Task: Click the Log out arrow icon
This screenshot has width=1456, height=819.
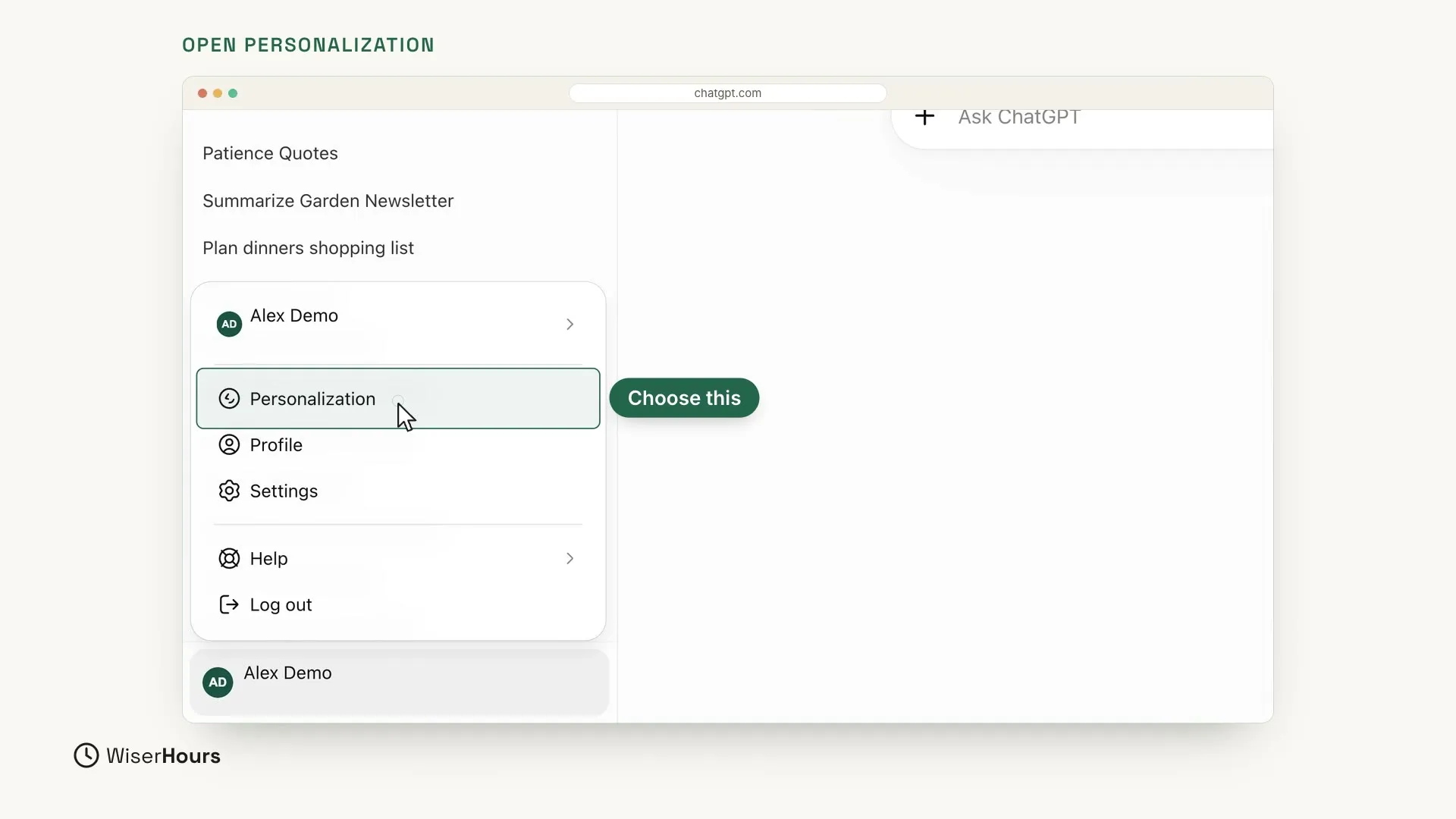Action: tap(229, 605)
